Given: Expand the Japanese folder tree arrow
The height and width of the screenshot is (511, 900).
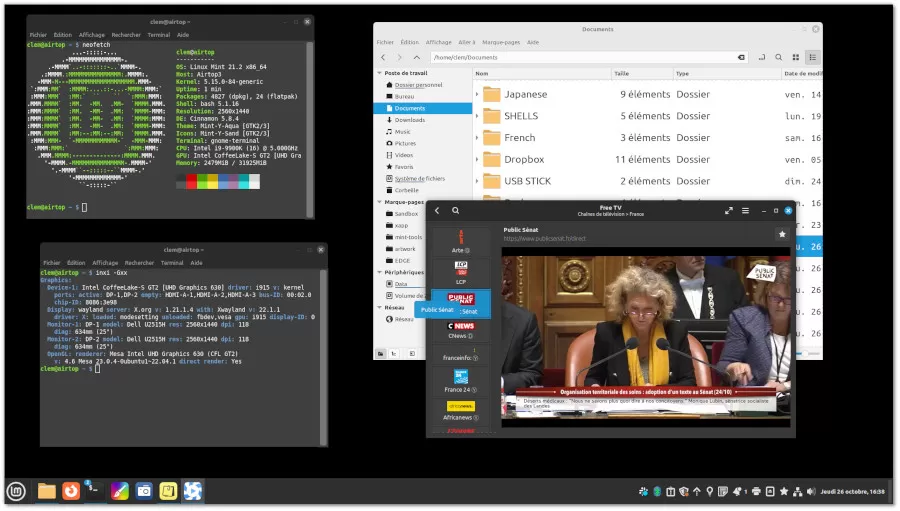Looking at the screenshot, I should (477, 94).
